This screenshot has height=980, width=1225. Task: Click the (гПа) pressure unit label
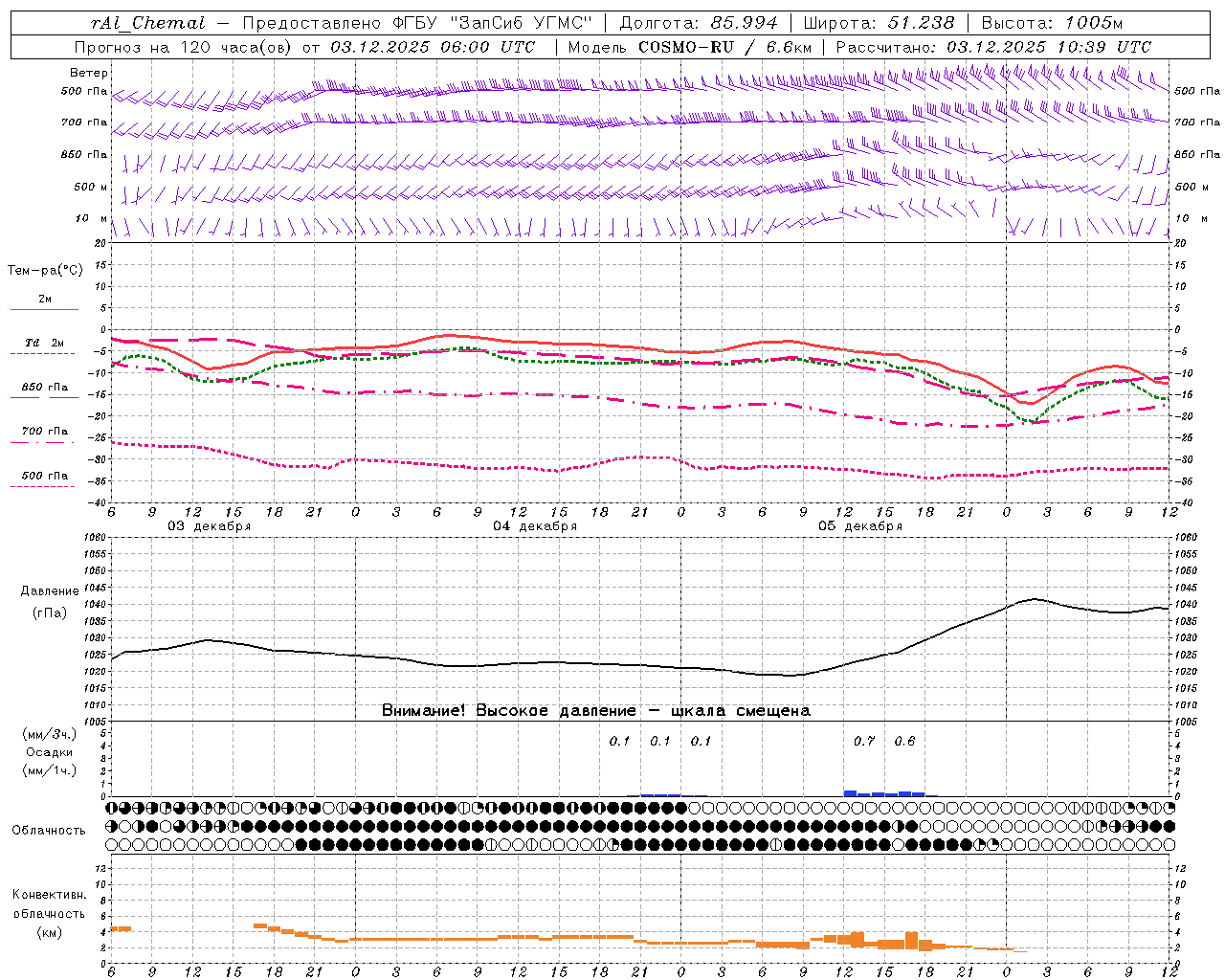[x=50, y=613]
